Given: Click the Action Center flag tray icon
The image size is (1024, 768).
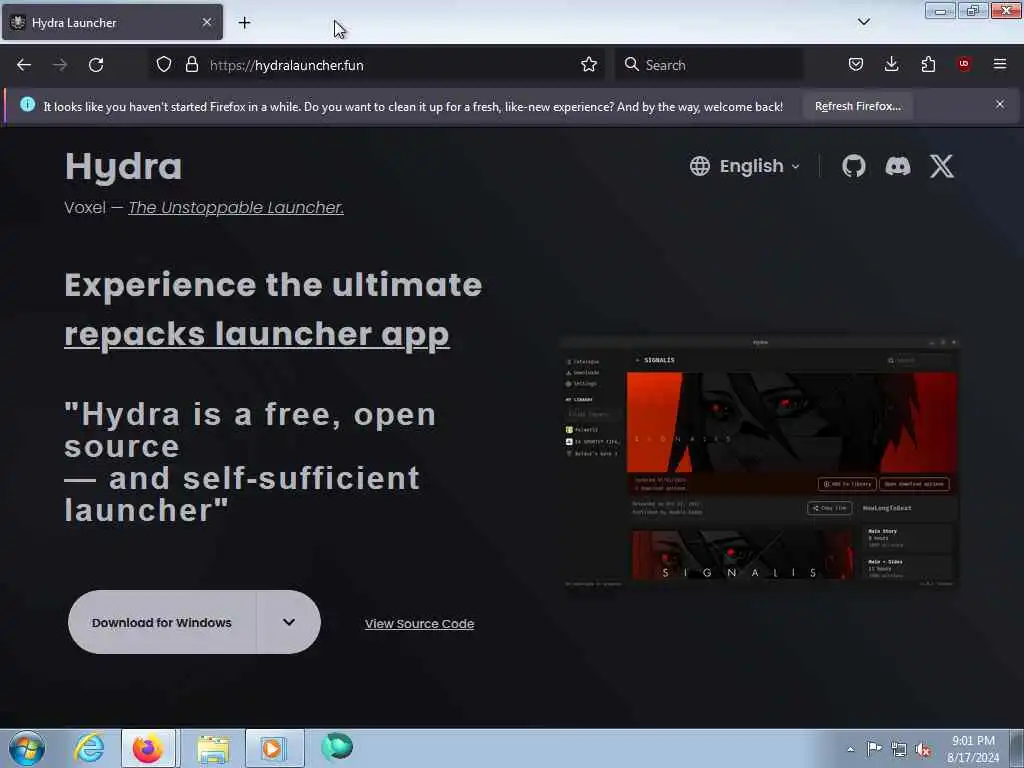Looking at the screenshot, I should [874, 749].
